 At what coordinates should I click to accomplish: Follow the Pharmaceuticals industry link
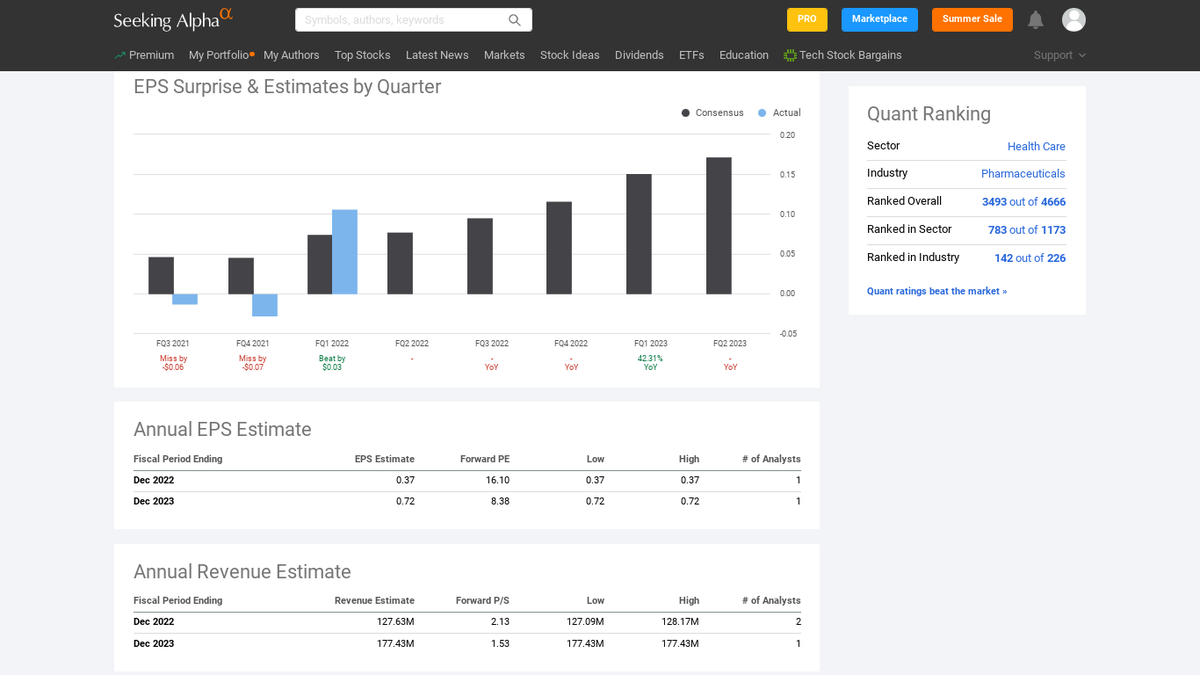[1023, 174]
